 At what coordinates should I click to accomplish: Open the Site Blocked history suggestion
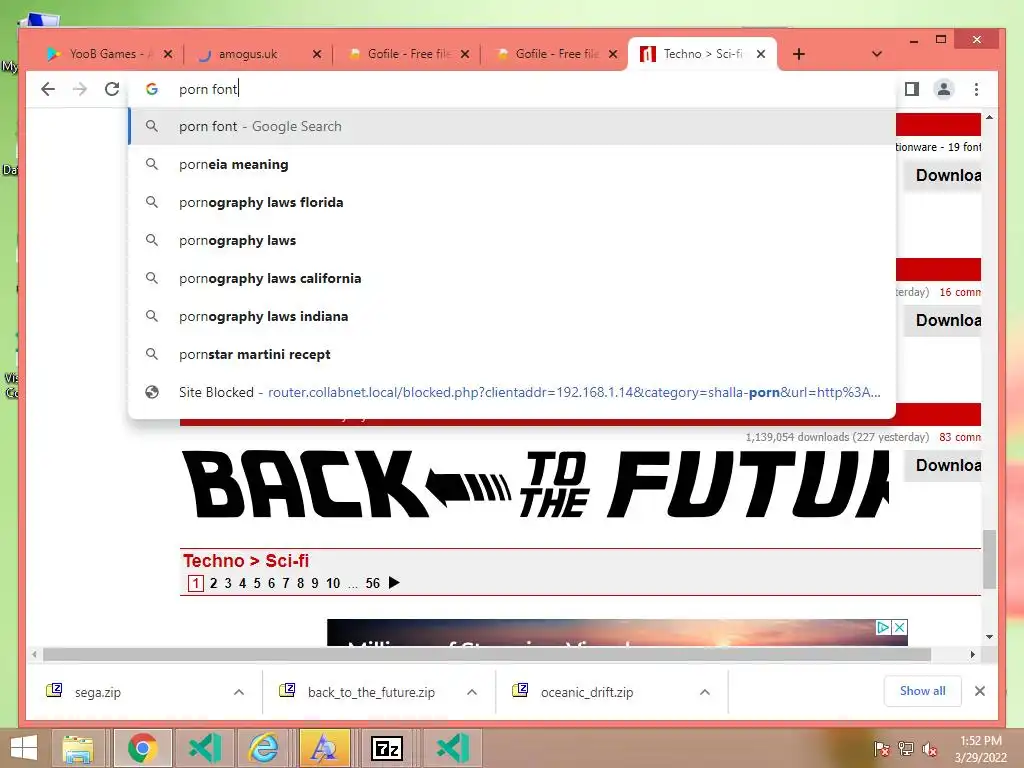(512, 392)
